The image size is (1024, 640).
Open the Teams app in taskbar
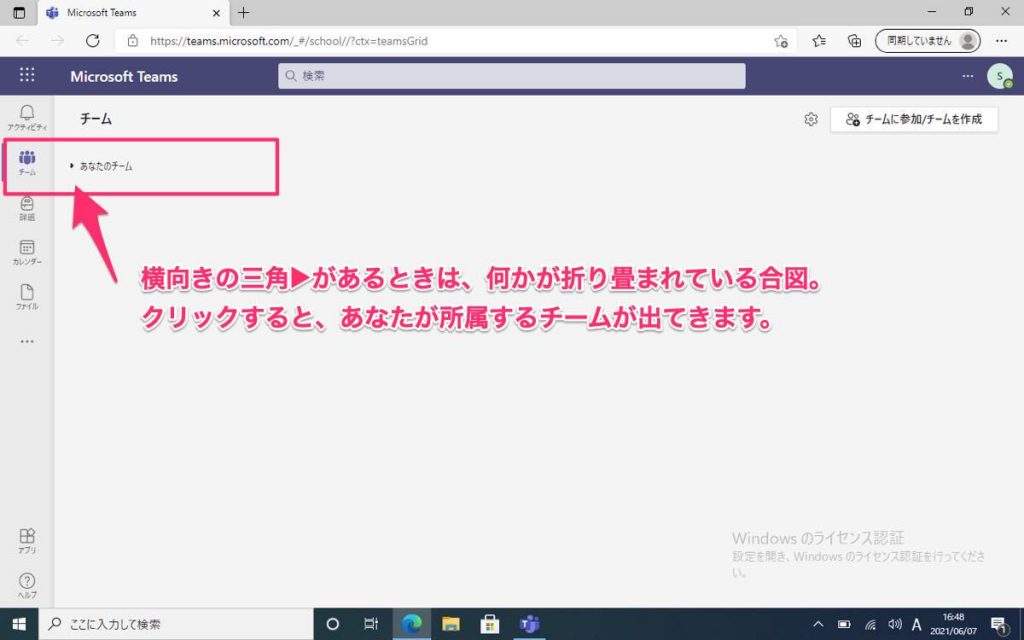[x=529, y=624]
